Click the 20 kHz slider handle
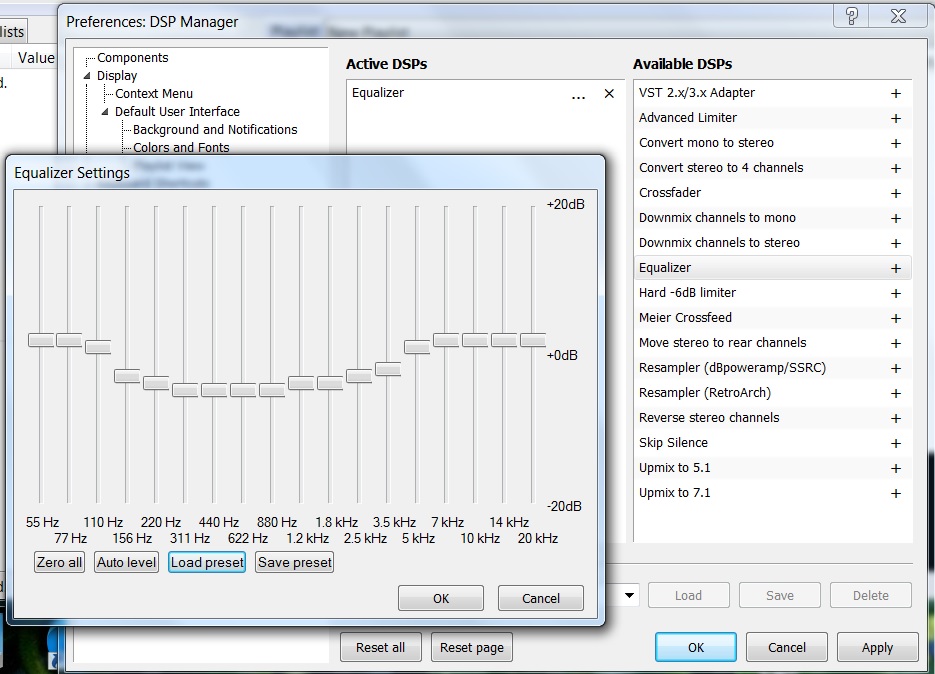 coord(533,340)
